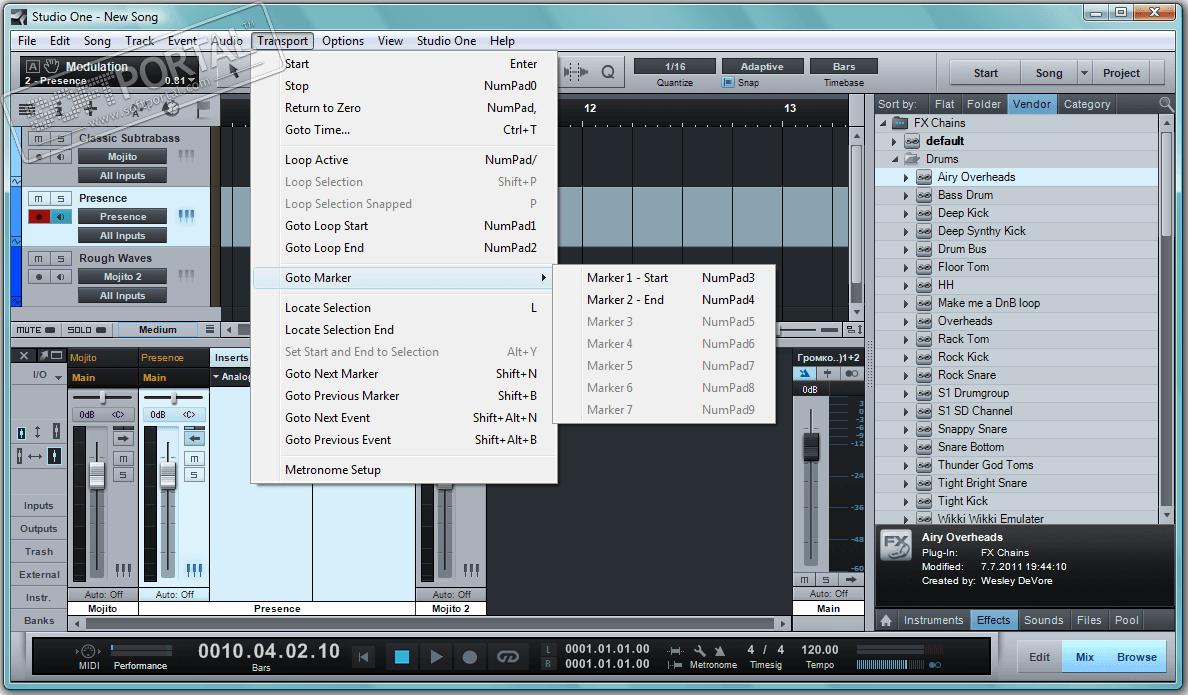Choose Marker 1 - Start from submenu
Image resolution: width=1188 pixels, height=695 pixels.
664,277
